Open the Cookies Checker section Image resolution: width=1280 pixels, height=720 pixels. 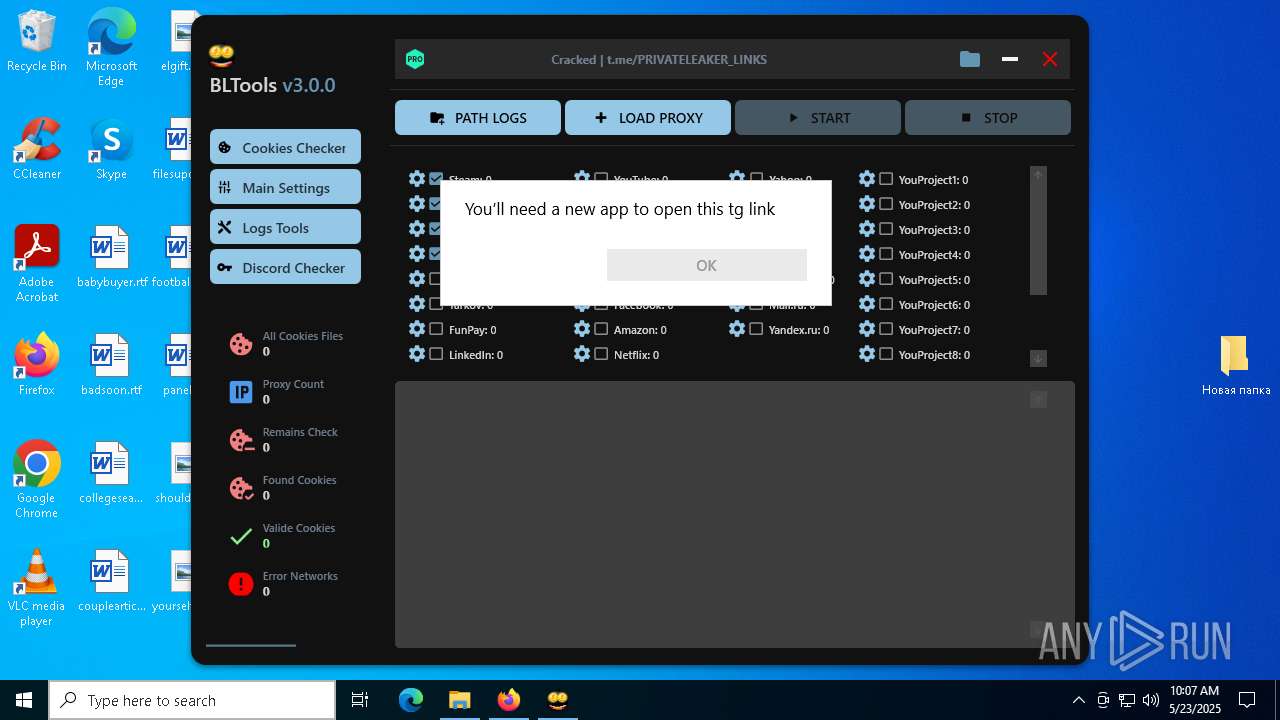(x=285, y=147)
